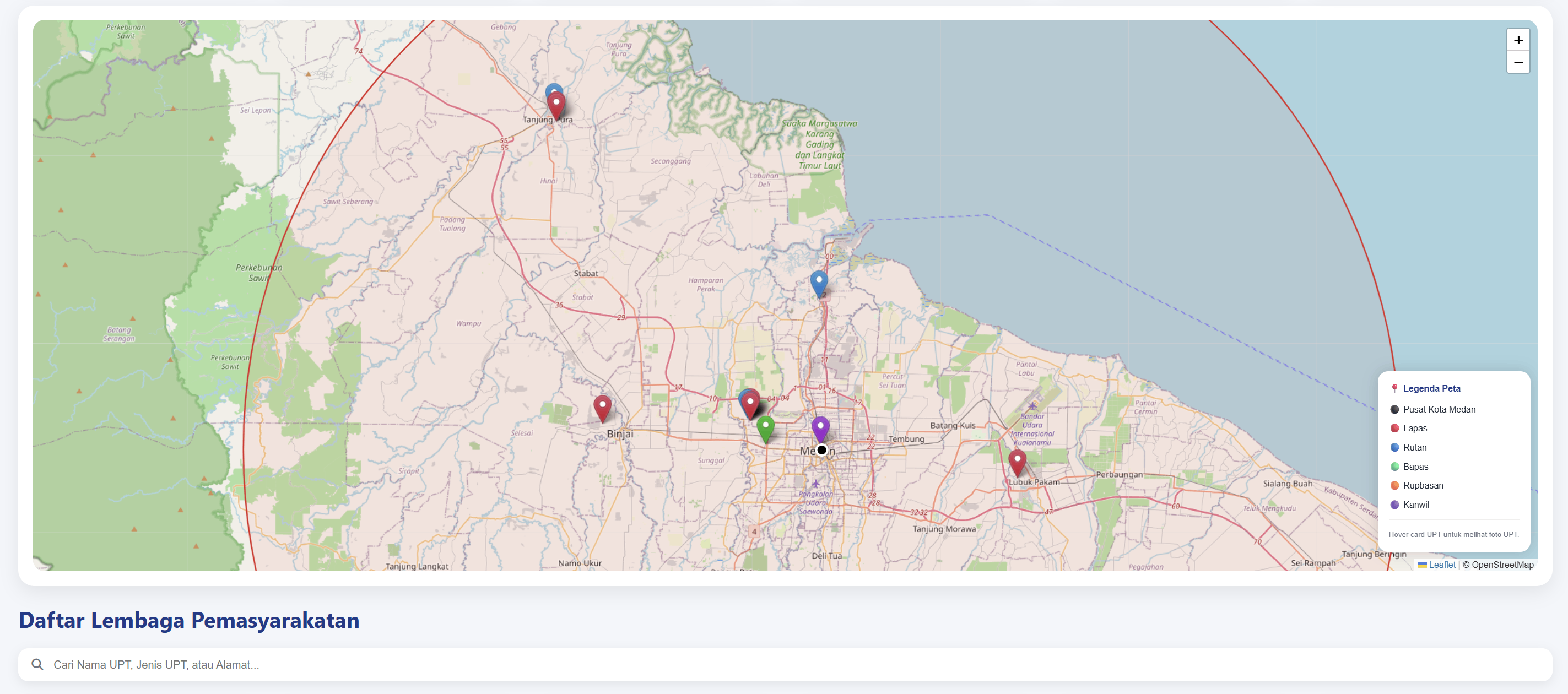The width and height of the screenshot is (1568, 694).
Task: Click the orange Rupbasan legend color dot
Action: (1394, 485)
